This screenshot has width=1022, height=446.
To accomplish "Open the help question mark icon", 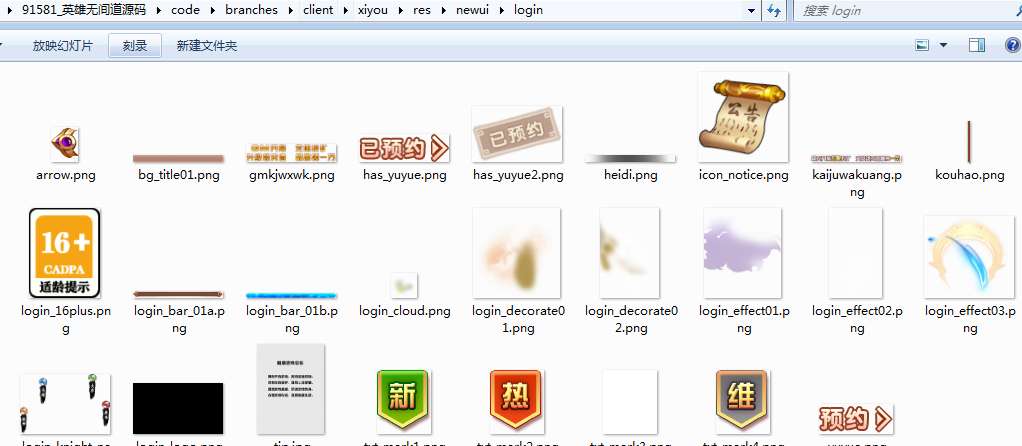I will (1011, 46).
